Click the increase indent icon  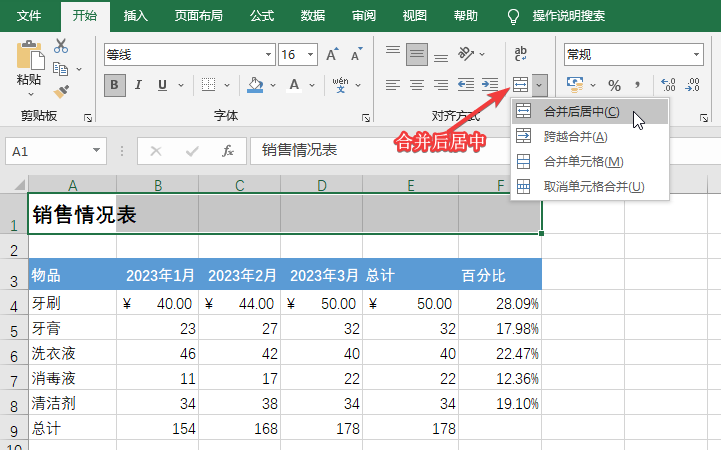[x=490, y=85]
